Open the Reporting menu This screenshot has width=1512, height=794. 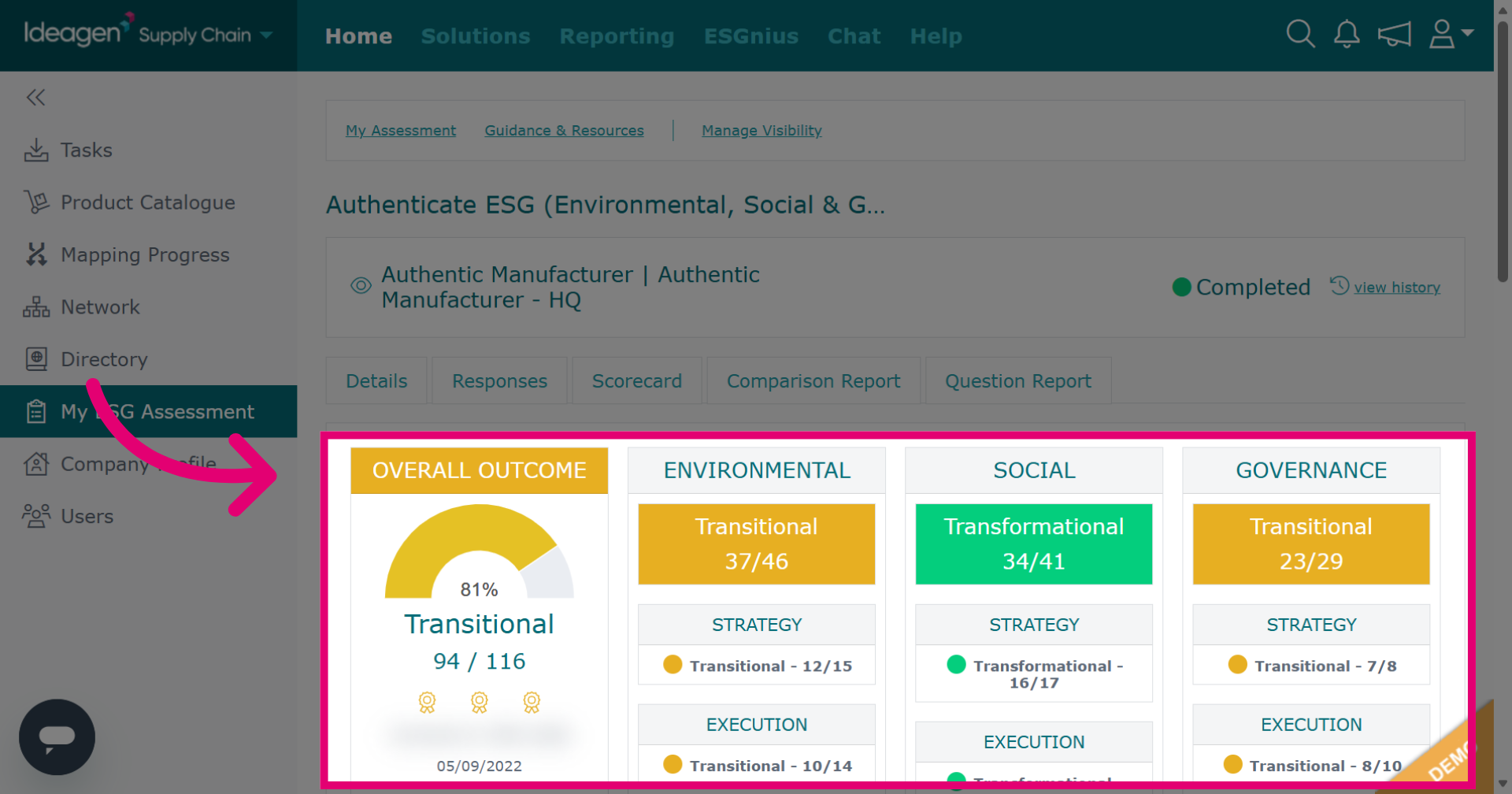click(617, 36)
